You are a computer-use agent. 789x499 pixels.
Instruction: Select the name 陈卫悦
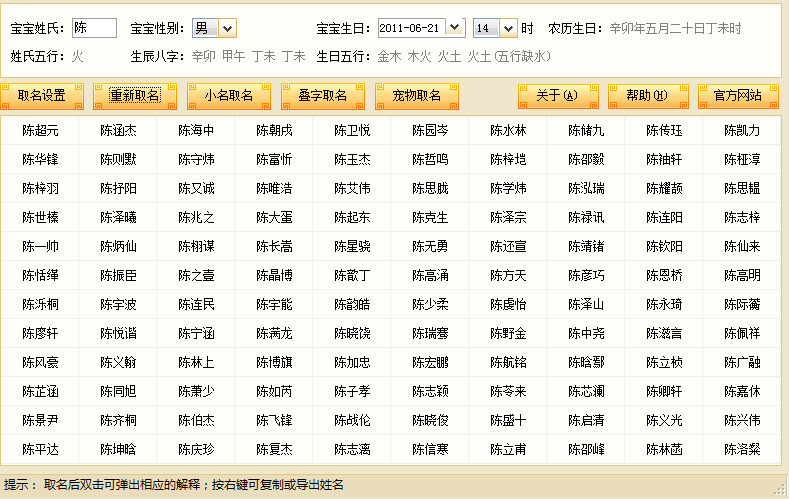352,131
